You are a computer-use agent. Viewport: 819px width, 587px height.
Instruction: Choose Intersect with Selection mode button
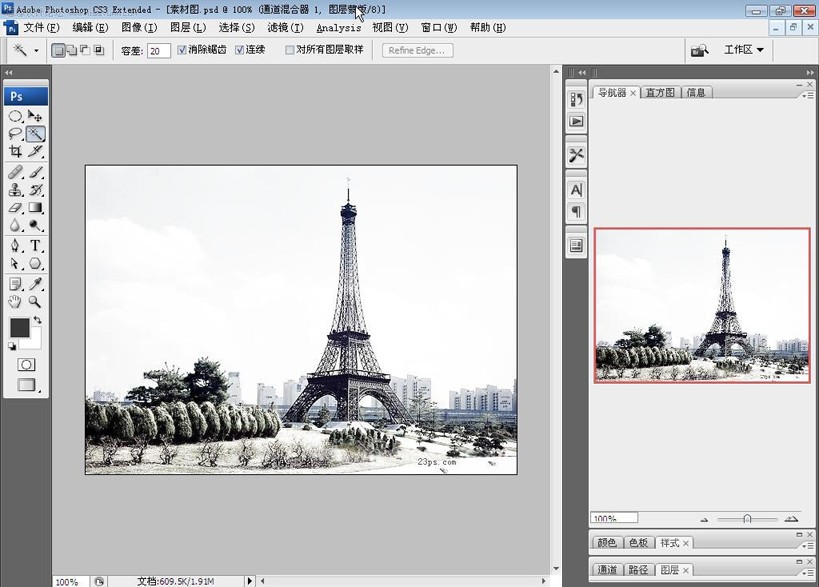pos(99,50)
